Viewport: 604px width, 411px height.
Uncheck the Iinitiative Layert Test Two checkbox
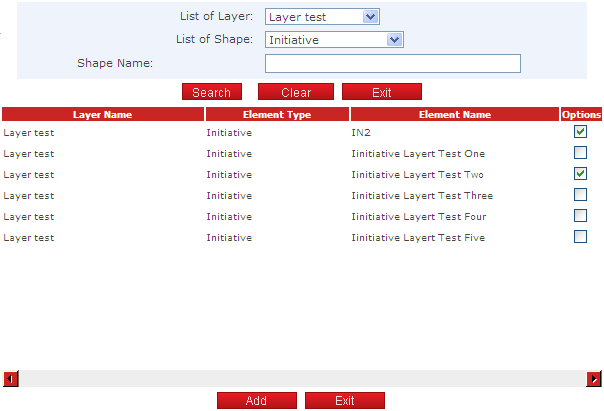pyautogui.click(x=580, y=174)
